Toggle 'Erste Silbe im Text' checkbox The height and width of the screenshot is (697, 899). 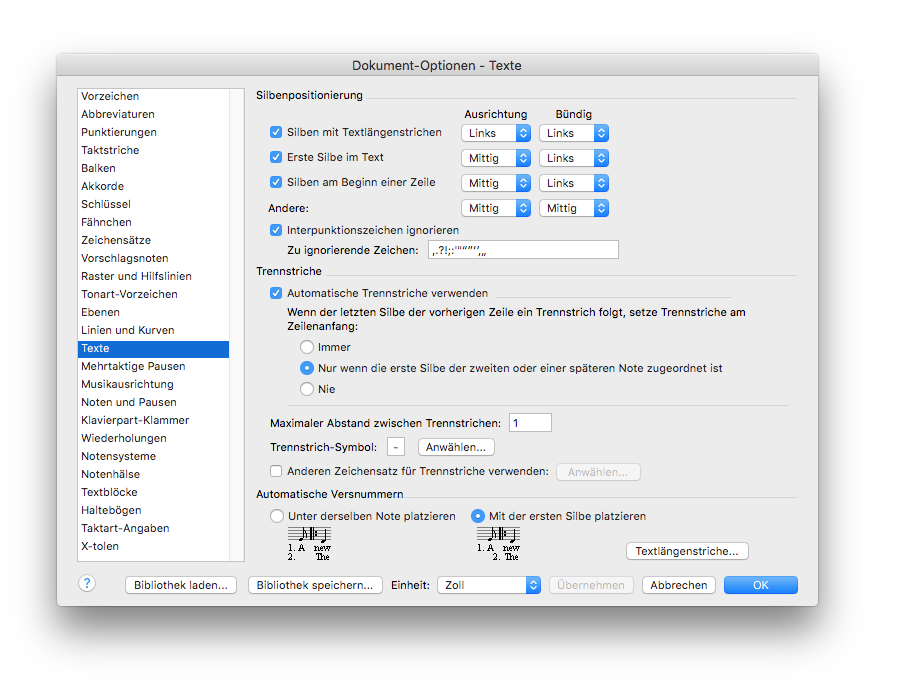coord(276,157)
